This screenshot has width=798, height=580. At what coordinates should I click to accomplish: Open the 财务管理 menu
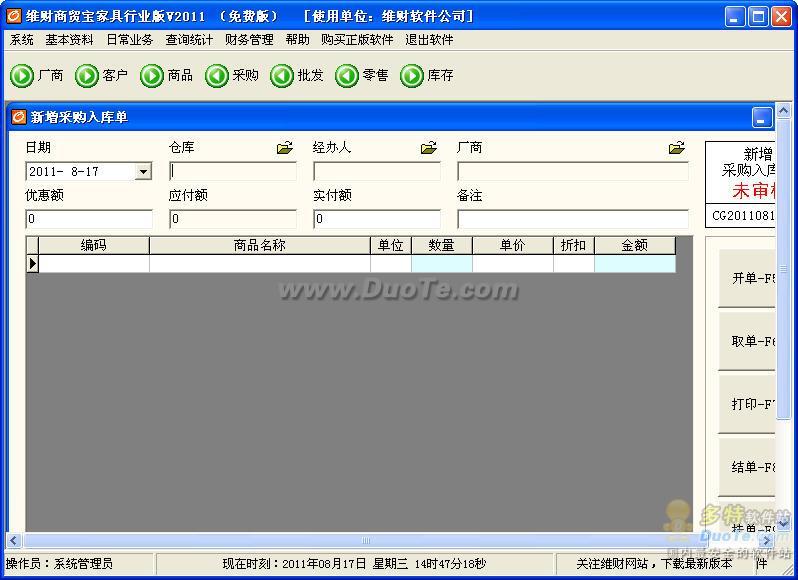point(249,40)
